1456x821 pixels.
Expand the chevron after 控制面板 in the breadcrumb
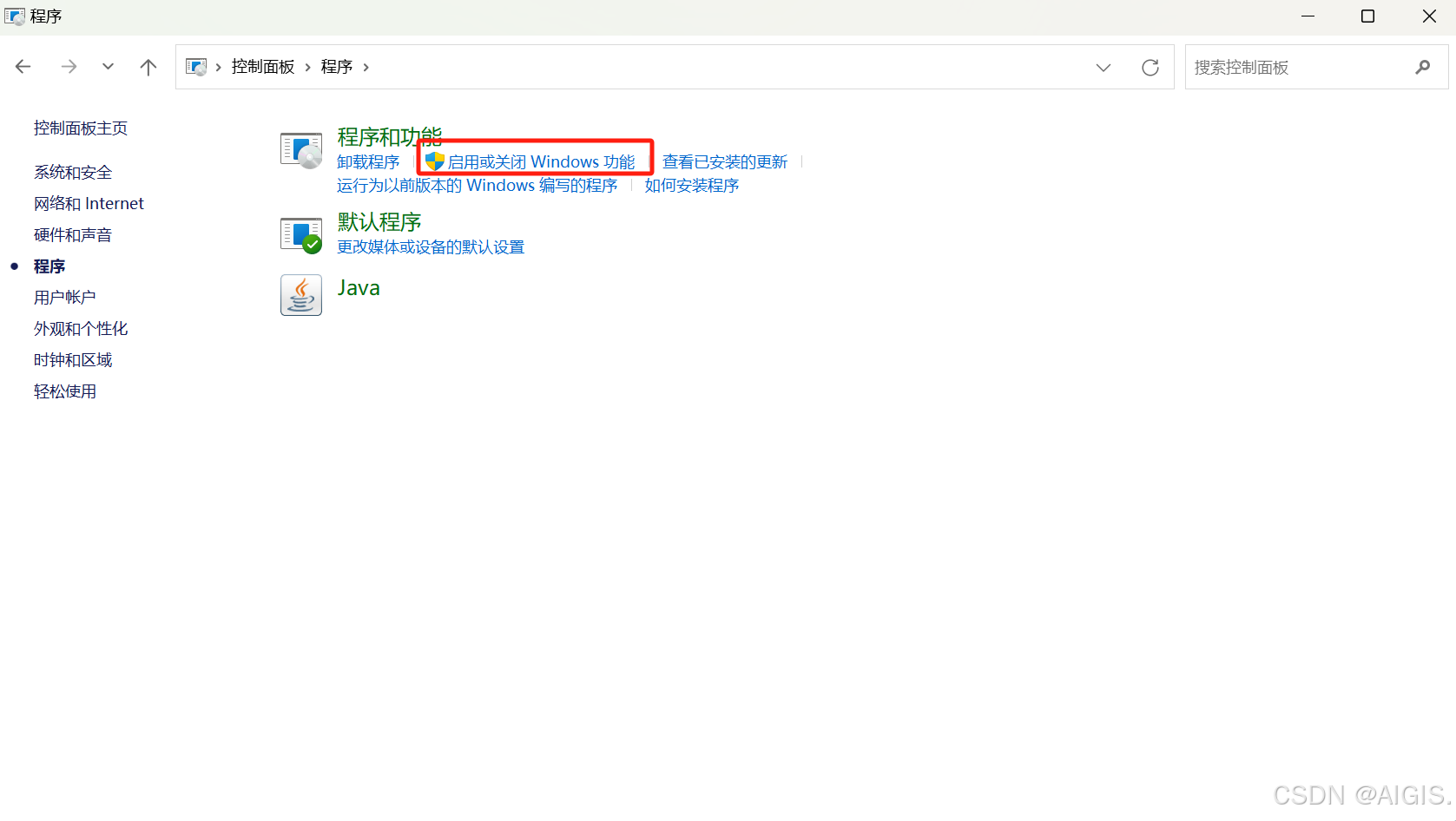pos(307,67)
